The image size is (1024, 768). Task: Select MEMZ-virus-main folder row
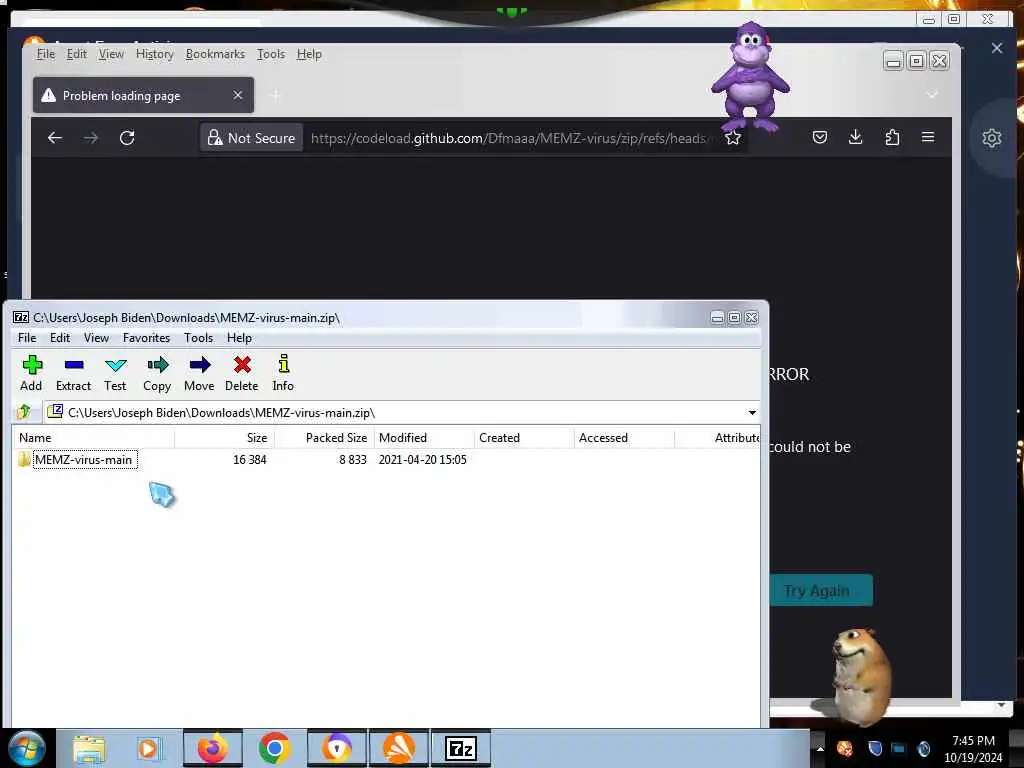tap(385, 460)
